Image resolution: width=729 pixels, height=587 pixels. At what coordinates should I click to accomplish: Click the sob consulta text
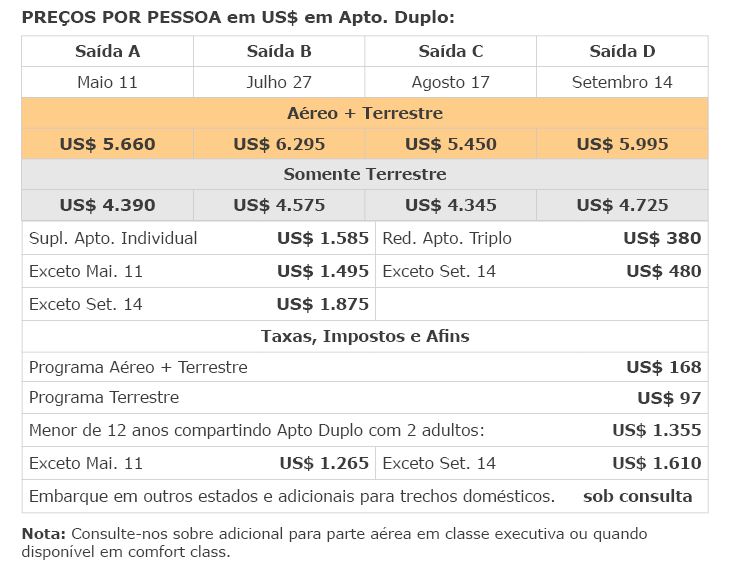[x=637, y=496]
